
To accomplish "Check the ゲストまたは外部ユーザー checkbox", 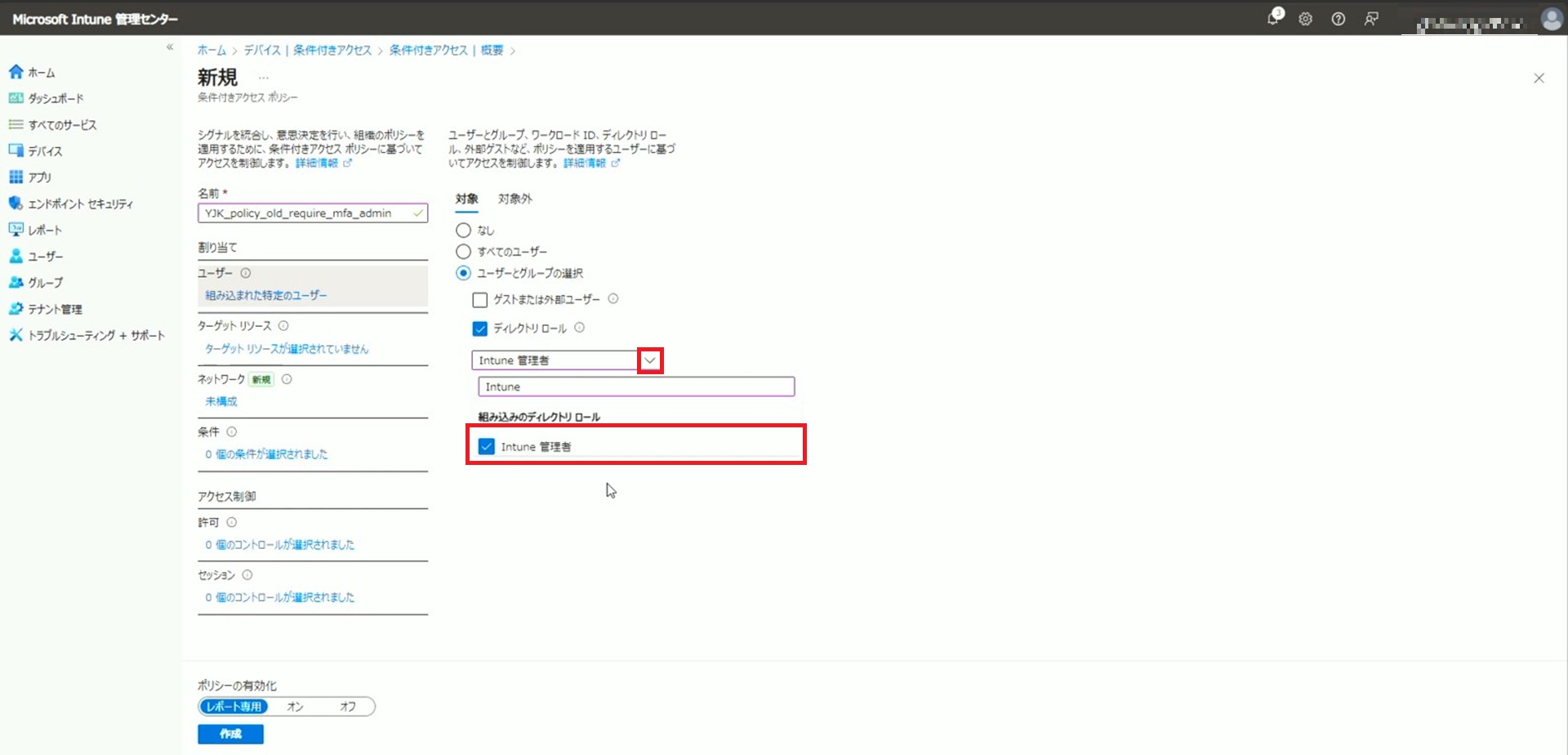I will [x=480, y=300].
